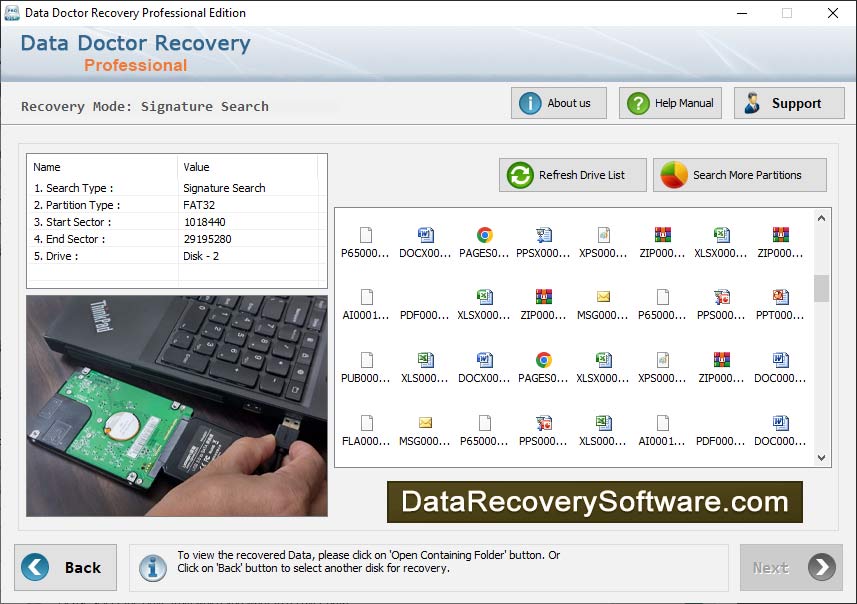Open the Help Manual
857x604 pixels.
coord(669,102)
